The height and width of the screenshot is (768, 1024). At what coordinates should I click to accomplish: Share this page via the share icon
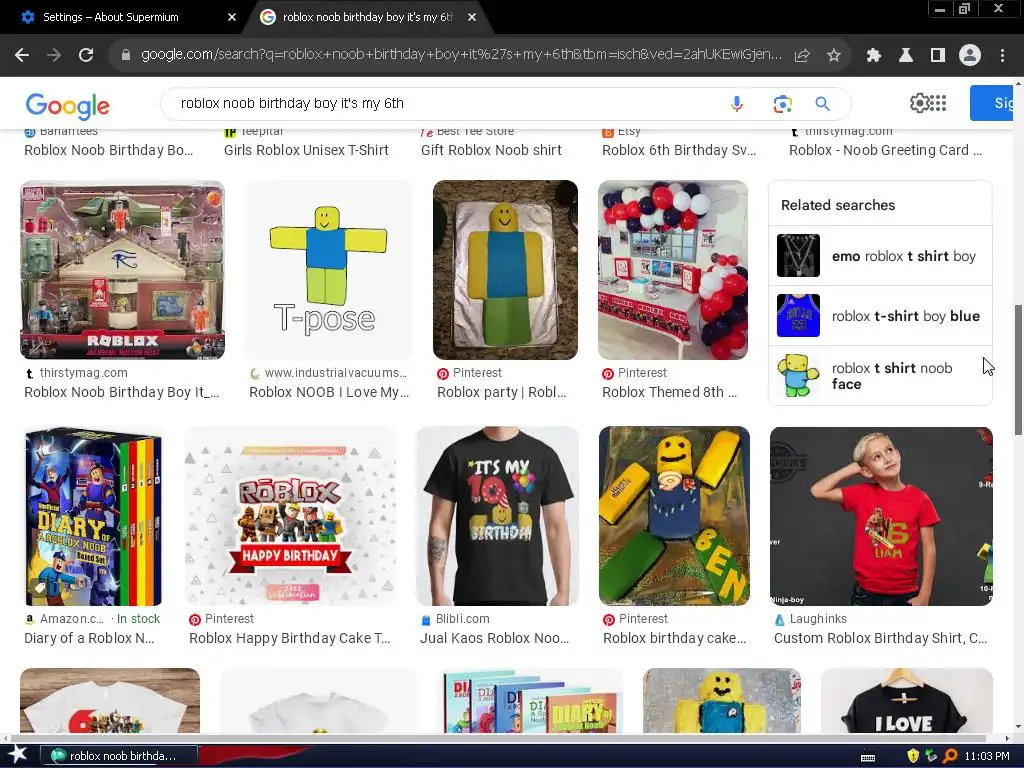[x=802, y=56]
